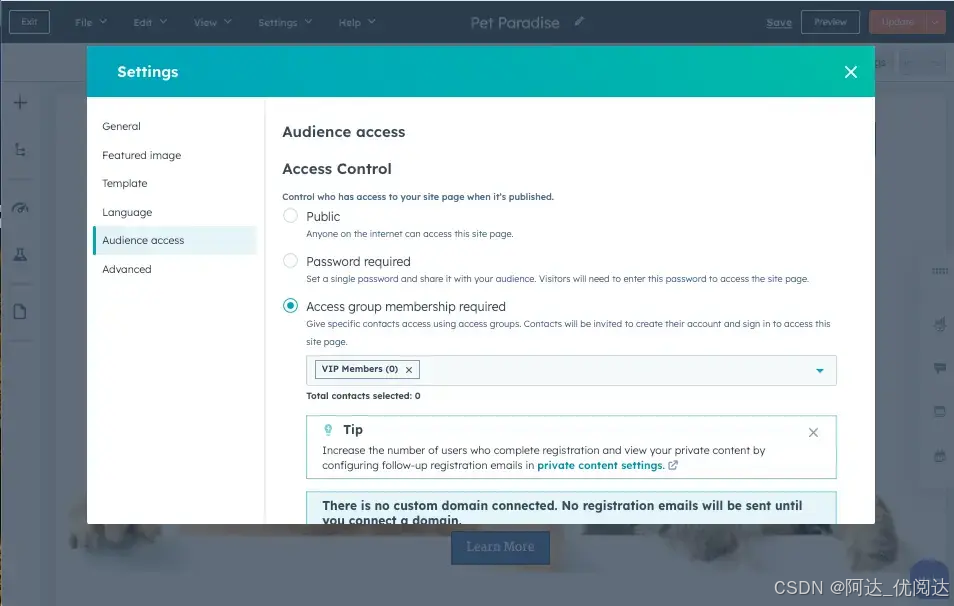Click the pencil icon beside Pet Paradise

(x=579, y=22)
